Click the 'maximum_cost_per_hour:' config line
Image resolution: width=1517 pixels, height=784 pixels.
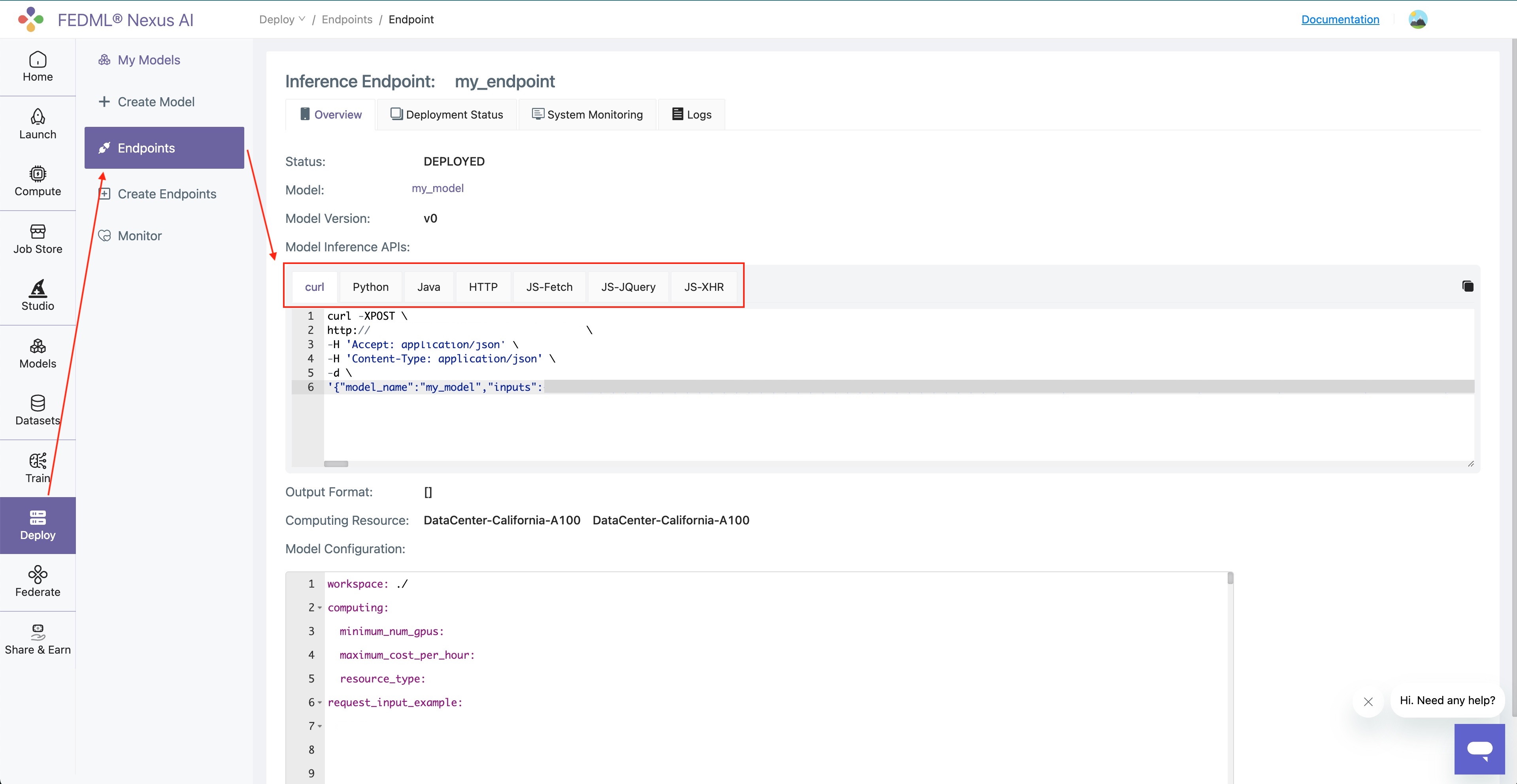407,655
